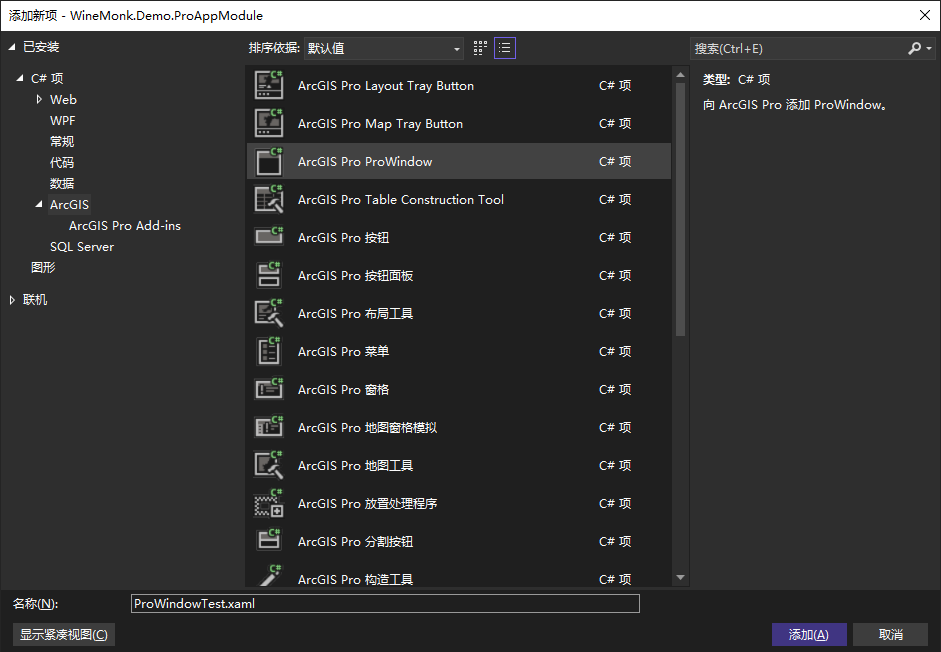This screenshot has width=941, height=652.
Task: Select 数据 category in the tree
Action: 62,183
